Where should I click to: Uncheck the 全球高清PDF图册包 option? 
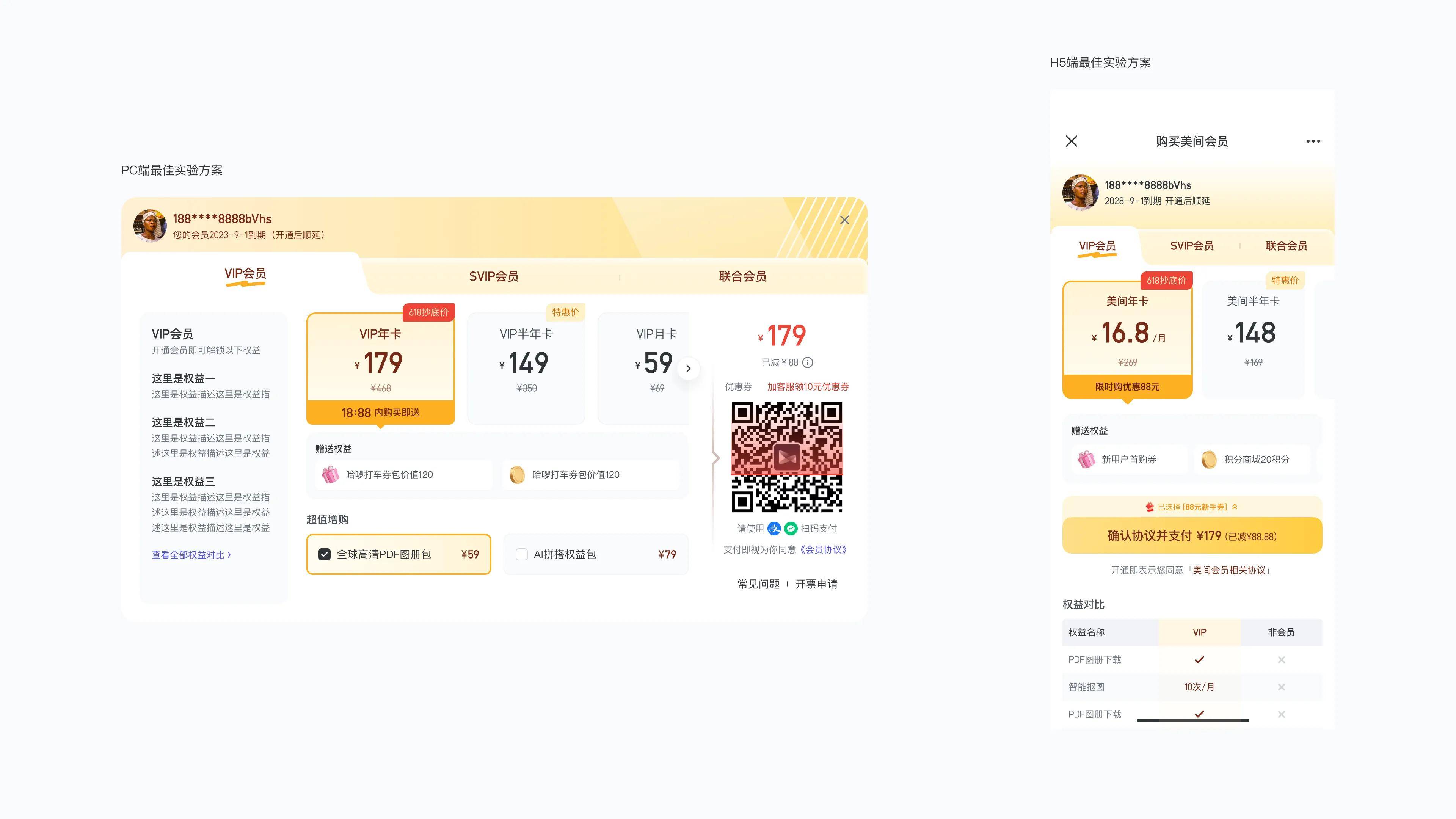click(325, 554)
